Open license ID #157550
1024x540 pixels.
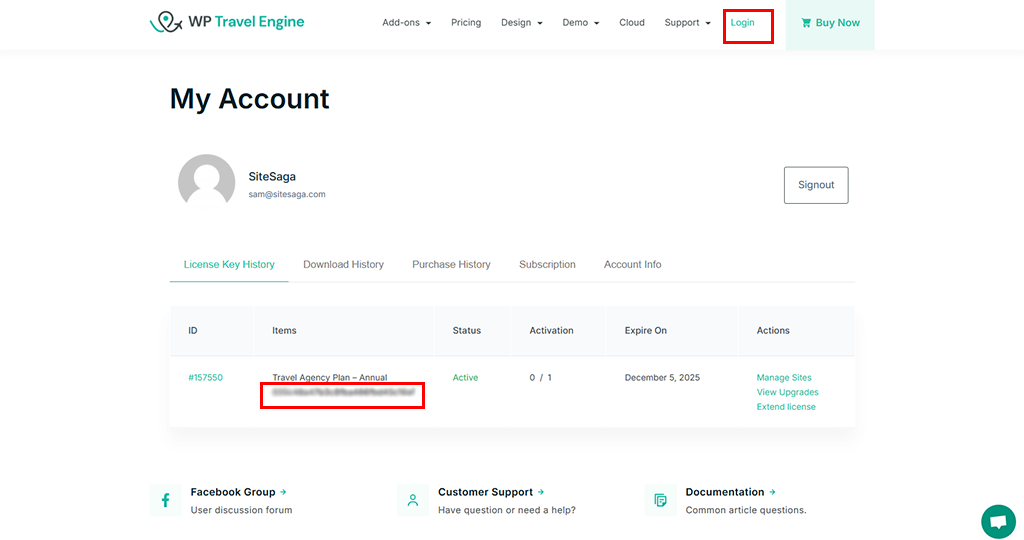pyautogui.click(x=205, y=377)
